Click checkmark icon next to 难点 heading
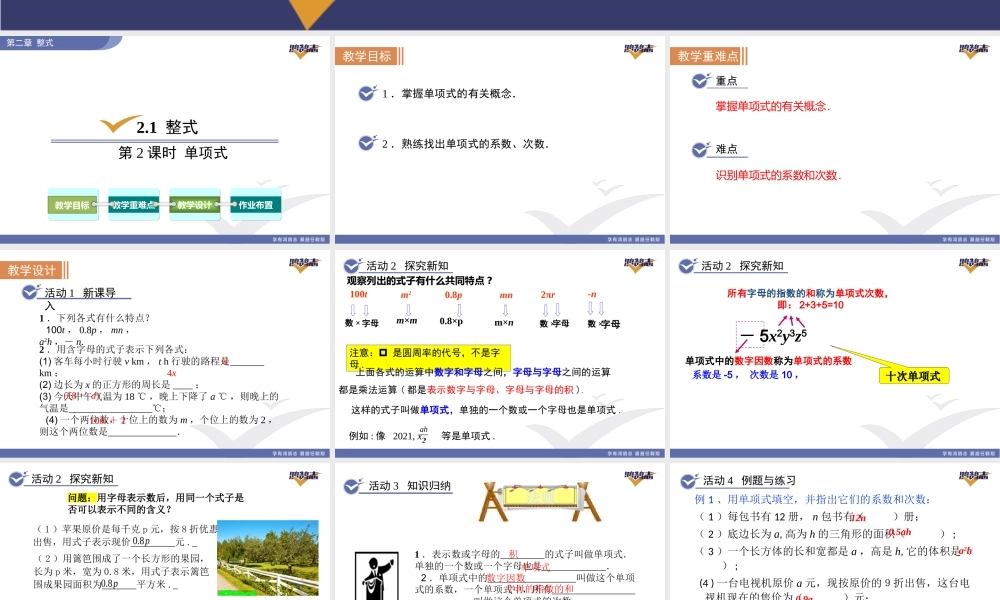1000x600 pixels. point(701,149)
